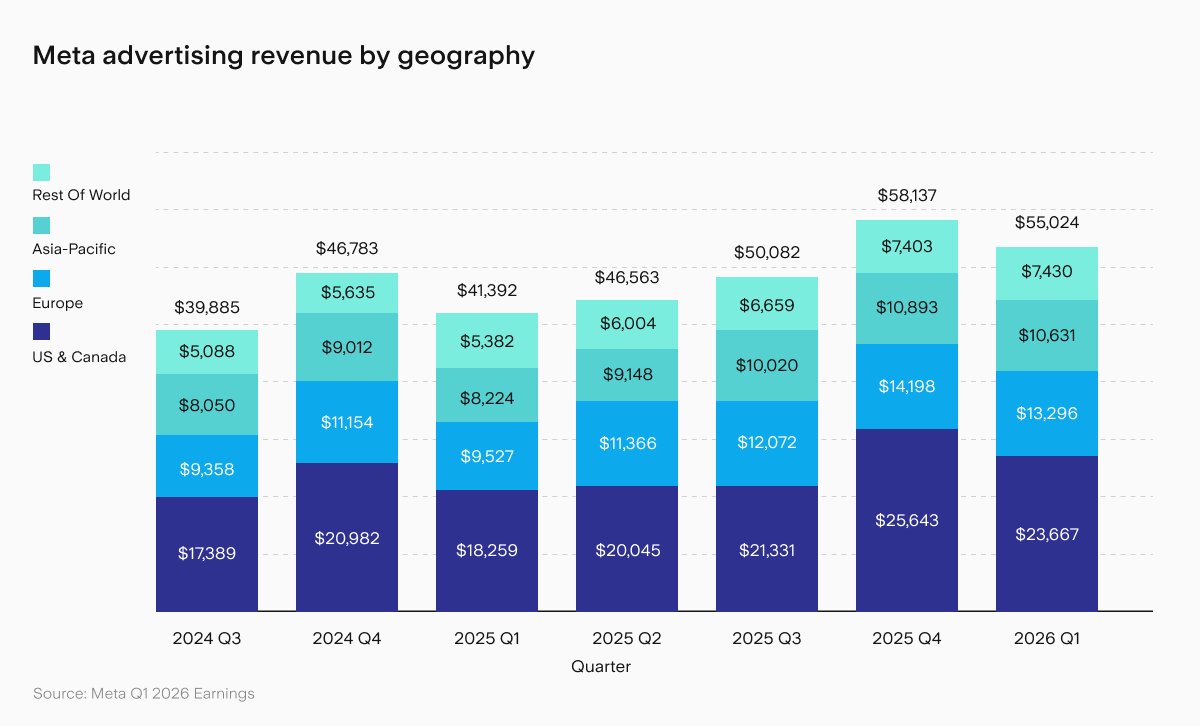
Task: Select the $6,004 Rest Of World segment
Action: pyautogui.click(x=627, y=325)
